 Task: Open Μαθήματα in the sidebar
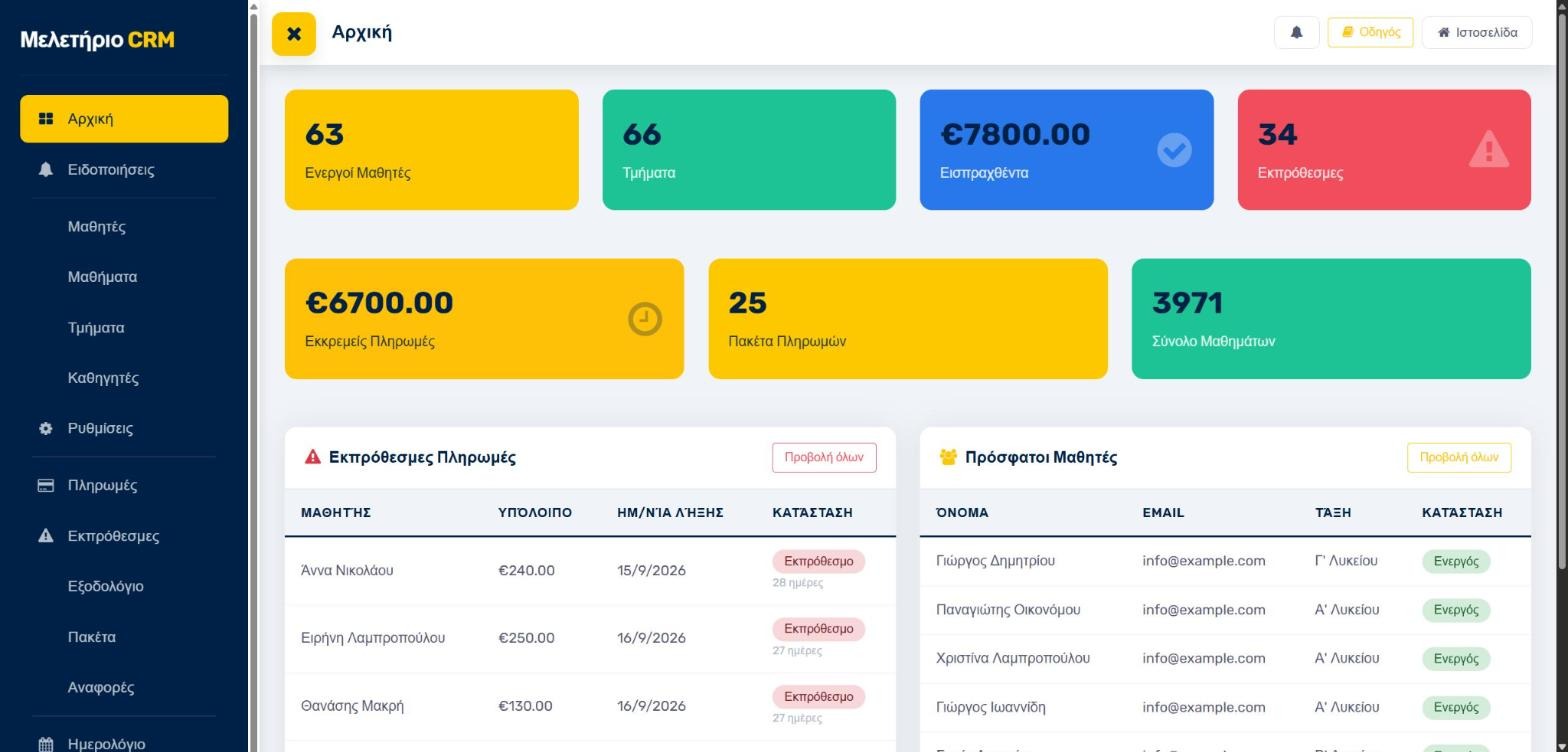click(x=124, y=277)
